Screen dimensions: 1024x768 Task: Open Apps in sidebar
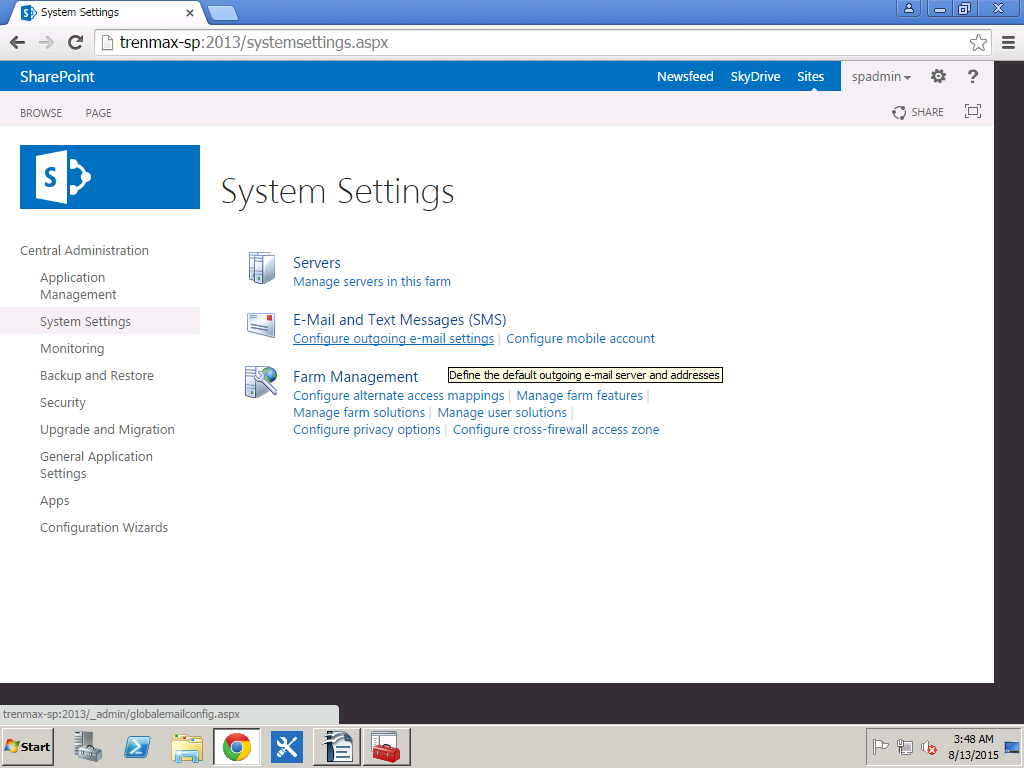(54, 500)
